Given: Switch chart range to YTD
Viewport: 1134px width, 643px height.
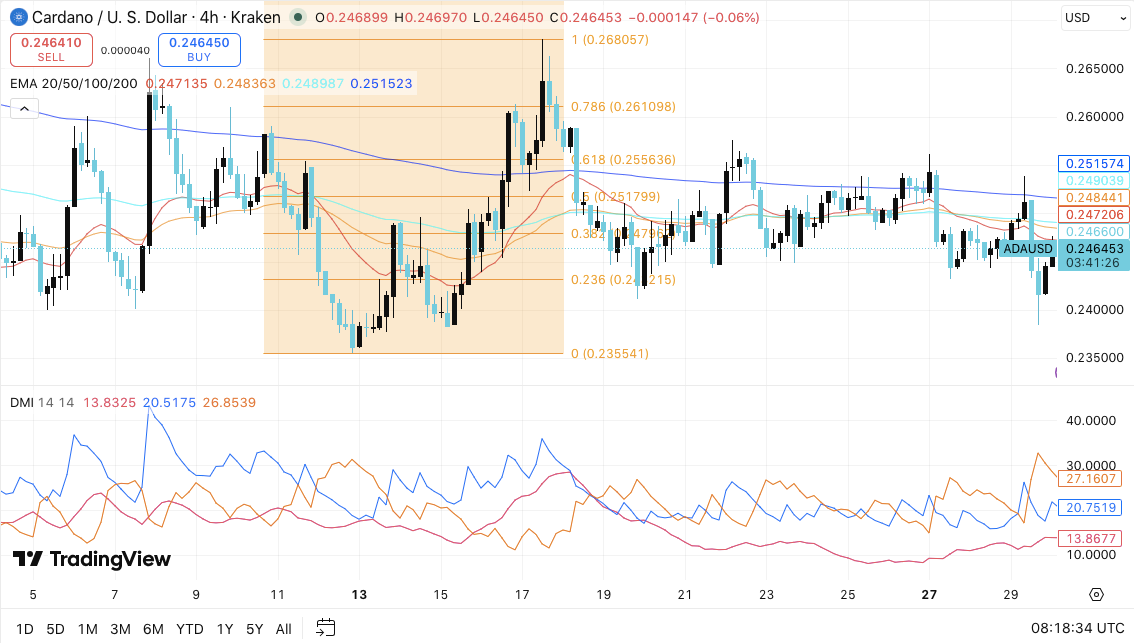Looking at the screenshot, I should 188,628.
